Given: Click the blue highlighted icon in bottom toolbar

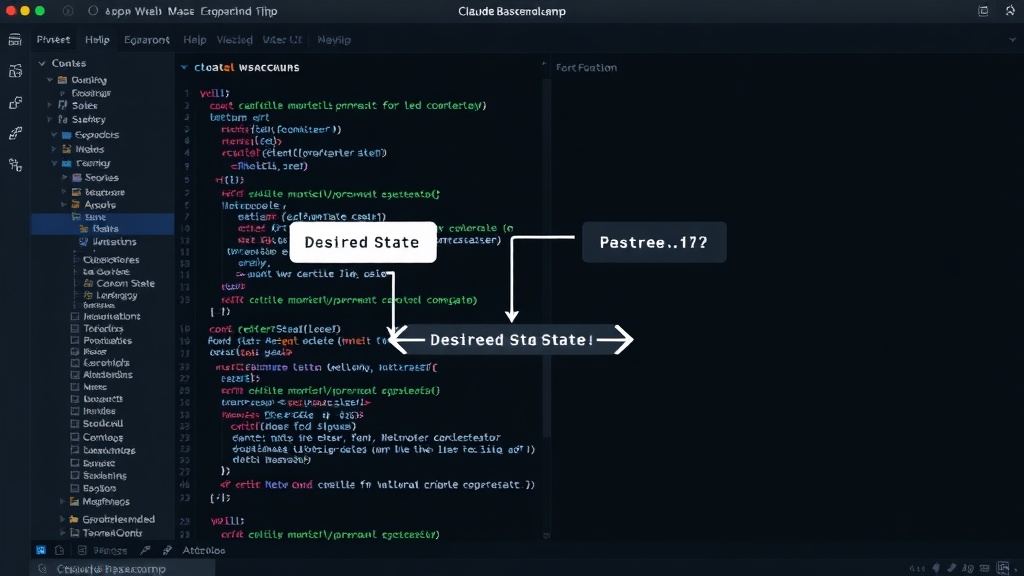Looking at the screenshot, I should (x=40, y=551).
